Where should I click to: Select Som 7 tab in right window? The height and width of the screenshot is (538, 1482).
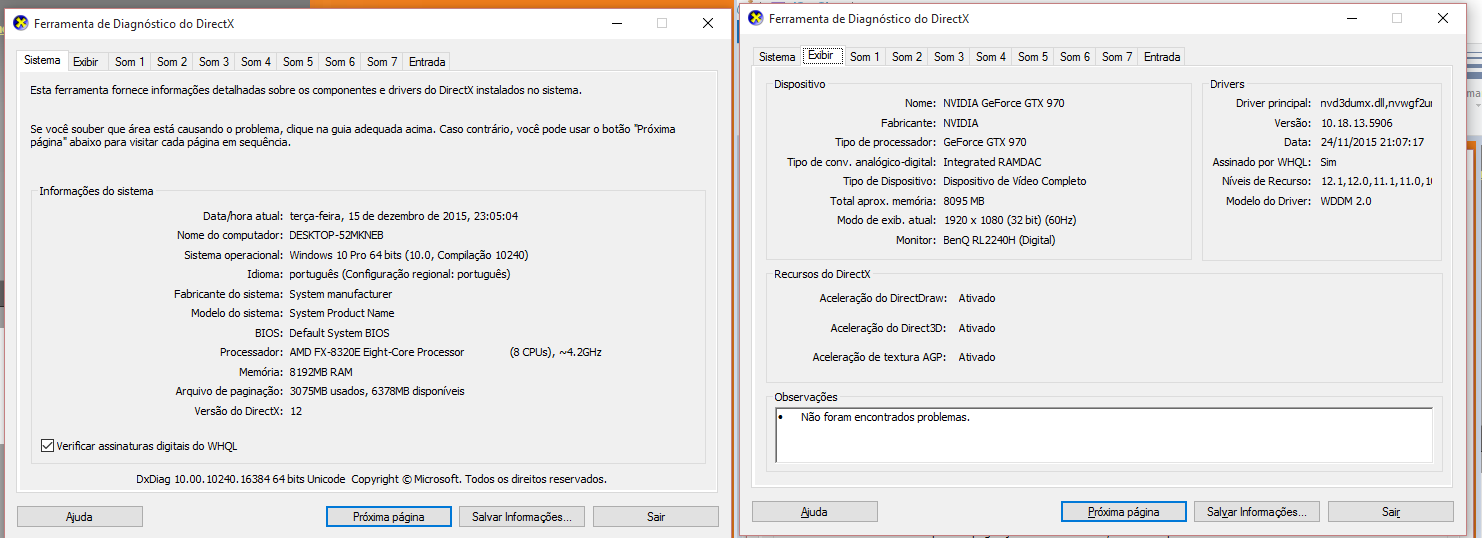point(1117,57)
